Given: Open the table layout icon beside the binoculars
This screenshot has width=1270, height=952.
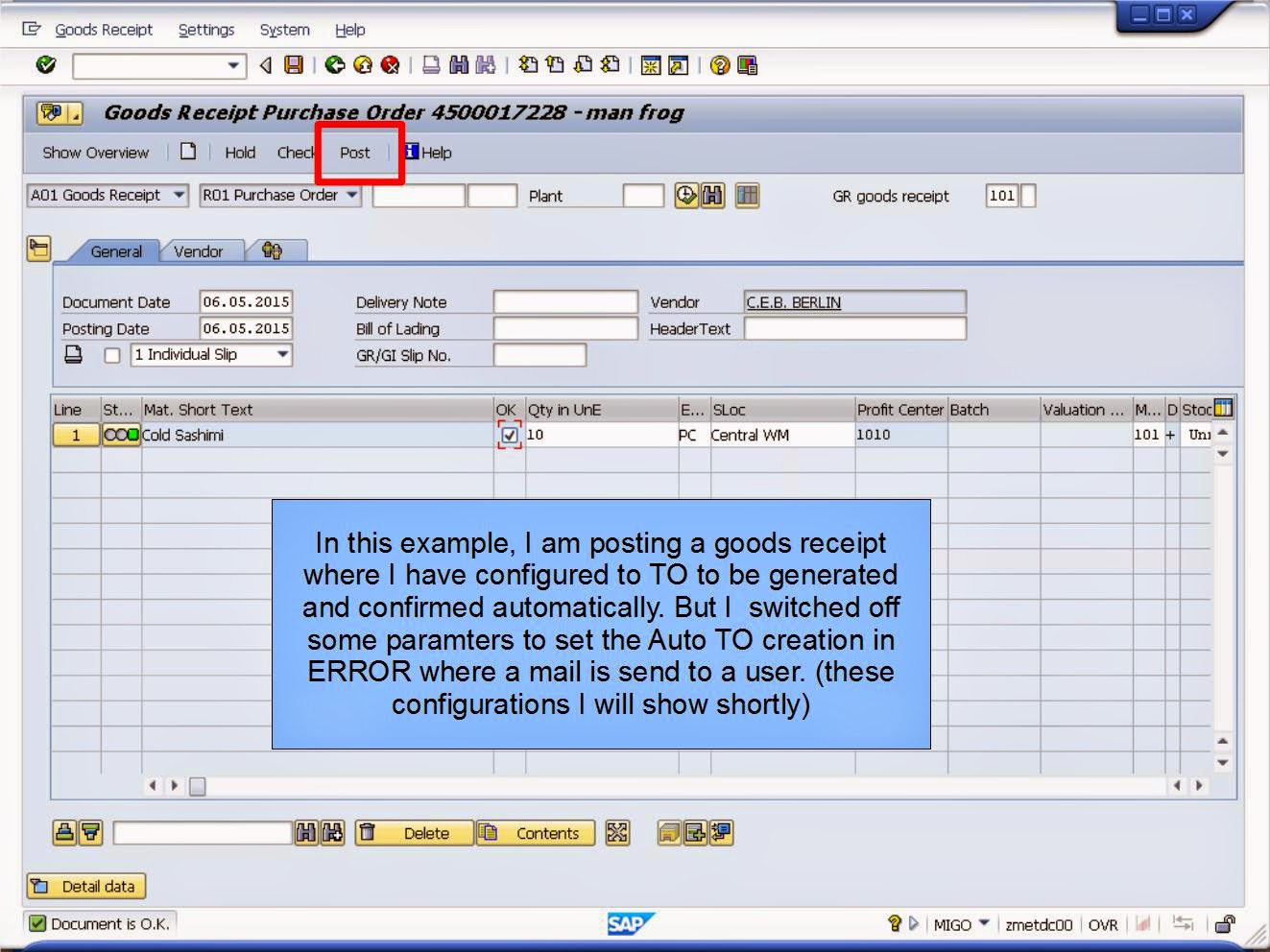Looking at the screenshot, I should click(748, 196).
